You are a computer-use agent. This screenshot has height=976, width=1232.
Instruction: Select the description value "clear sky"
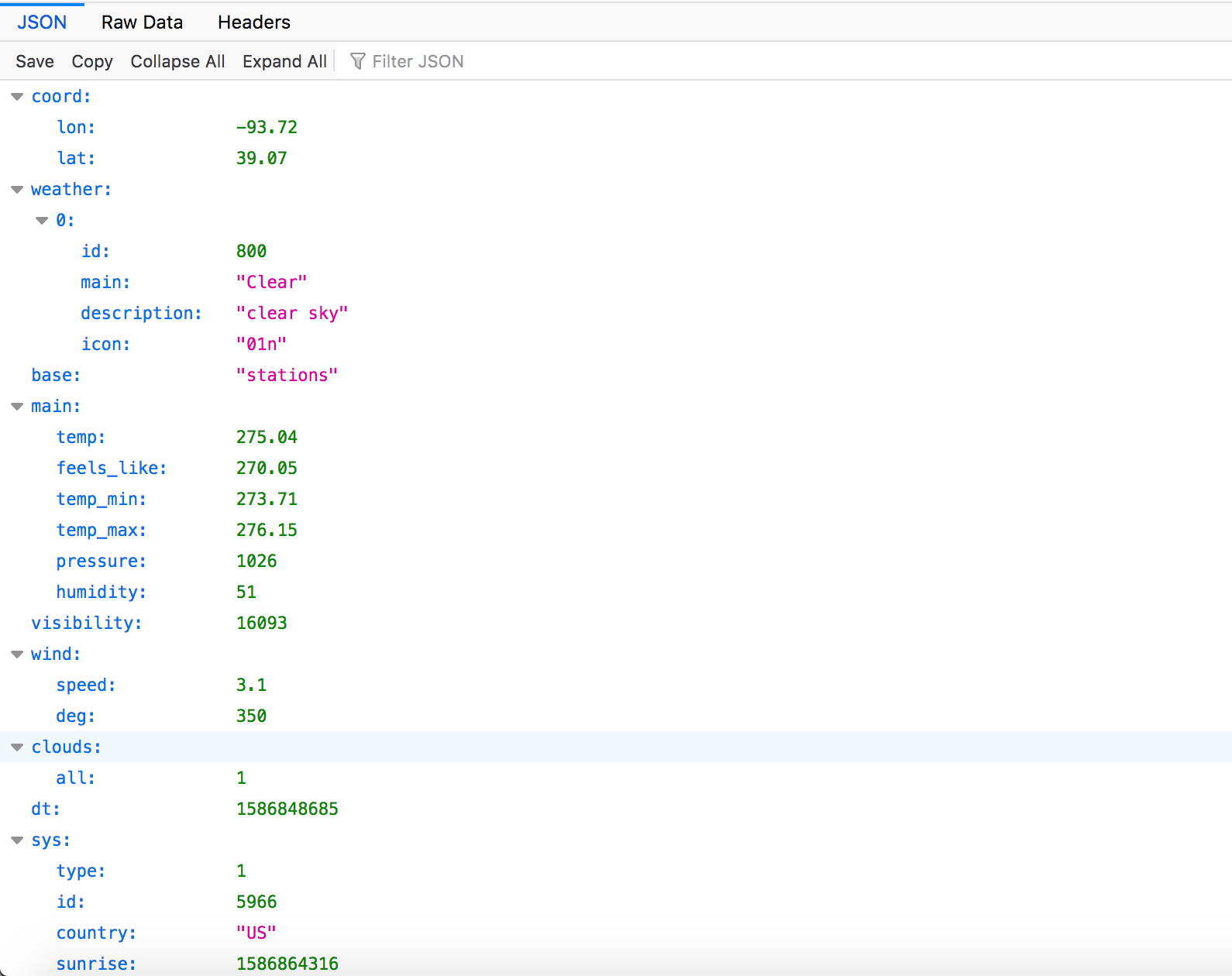291,313
